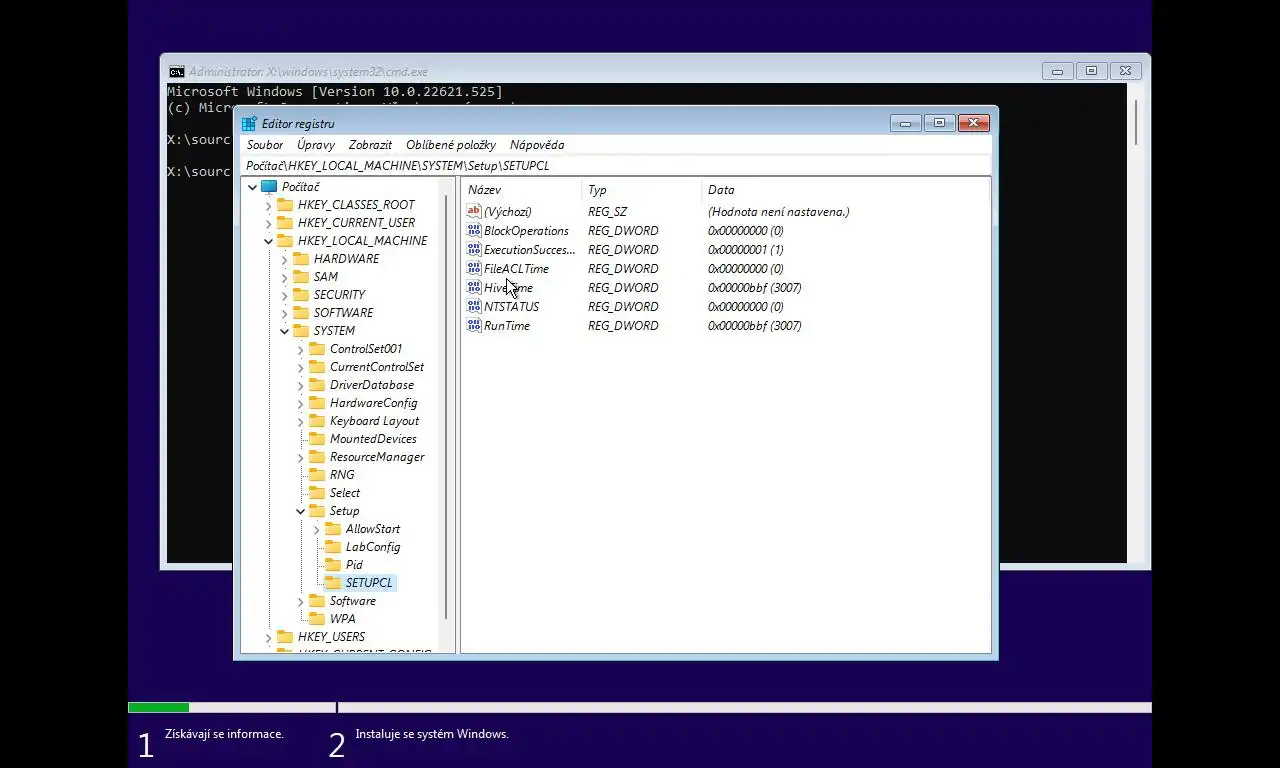Expand the HKEY_CURRENT_USER node
Viewport: 1280px width, 768px height.
tap(268, 223)
